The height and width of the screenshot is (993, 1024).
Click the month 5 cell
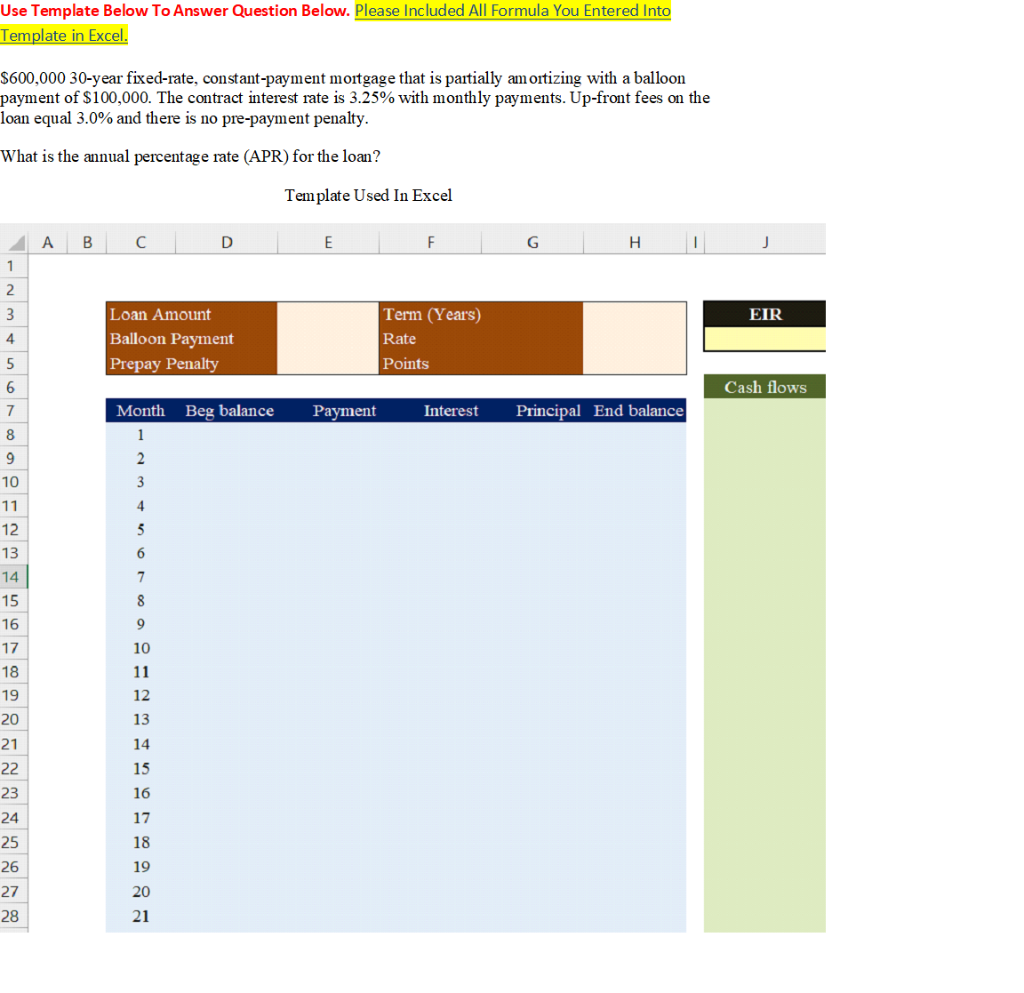coord(140,529)
